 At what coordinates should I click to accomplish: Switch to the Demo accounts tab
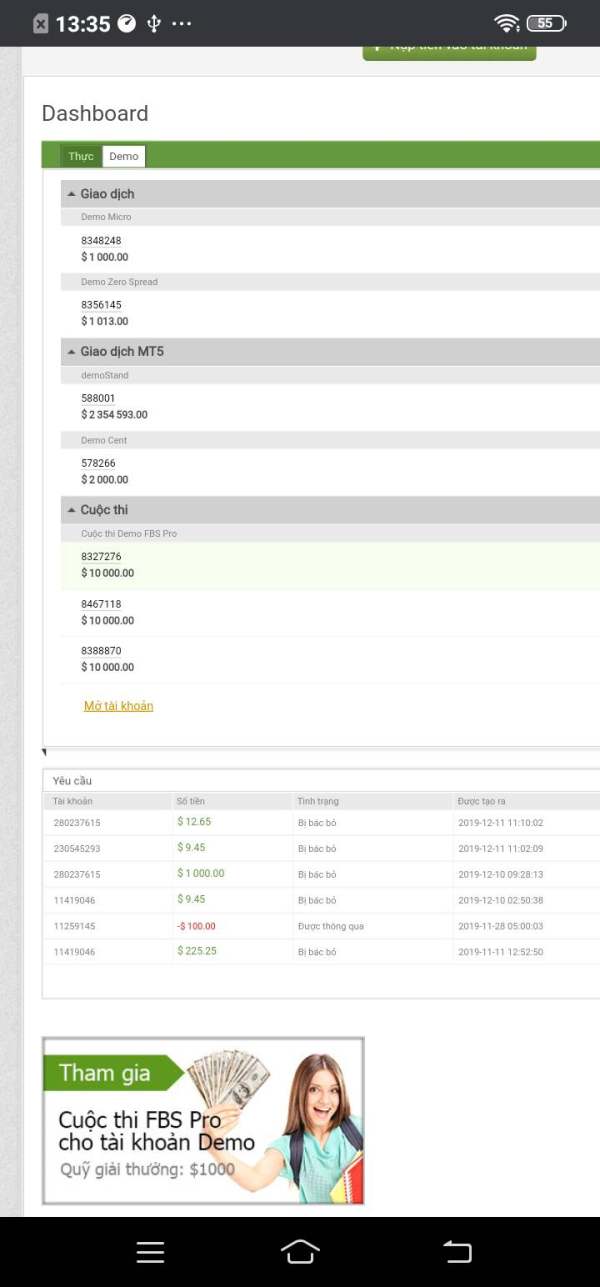pyautogui.click(x=124, y=156)
